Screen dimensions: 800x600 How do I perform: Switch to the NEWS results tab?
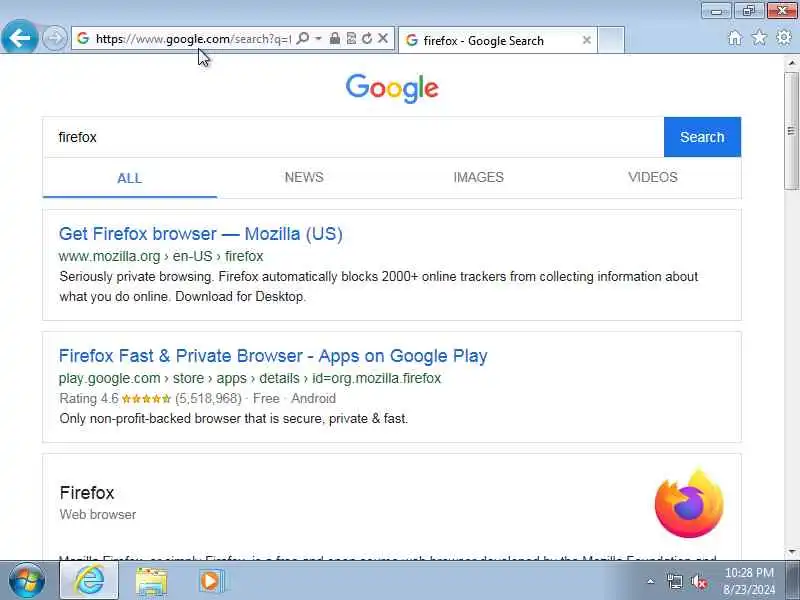point(304,178)
